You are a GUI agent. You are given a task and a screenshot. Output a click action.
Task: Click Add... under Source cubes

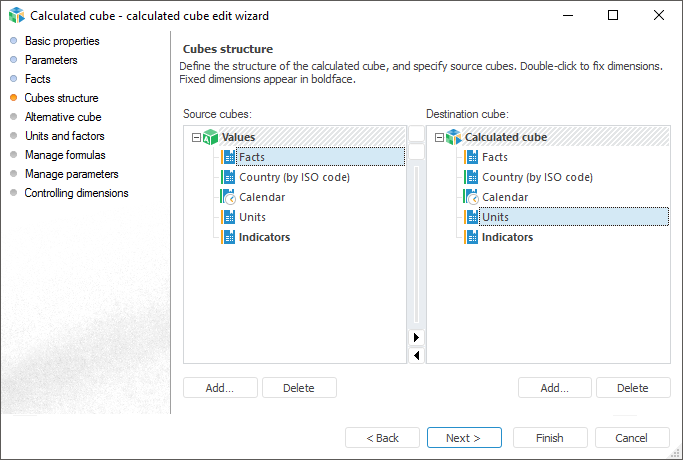pos(220,388)
